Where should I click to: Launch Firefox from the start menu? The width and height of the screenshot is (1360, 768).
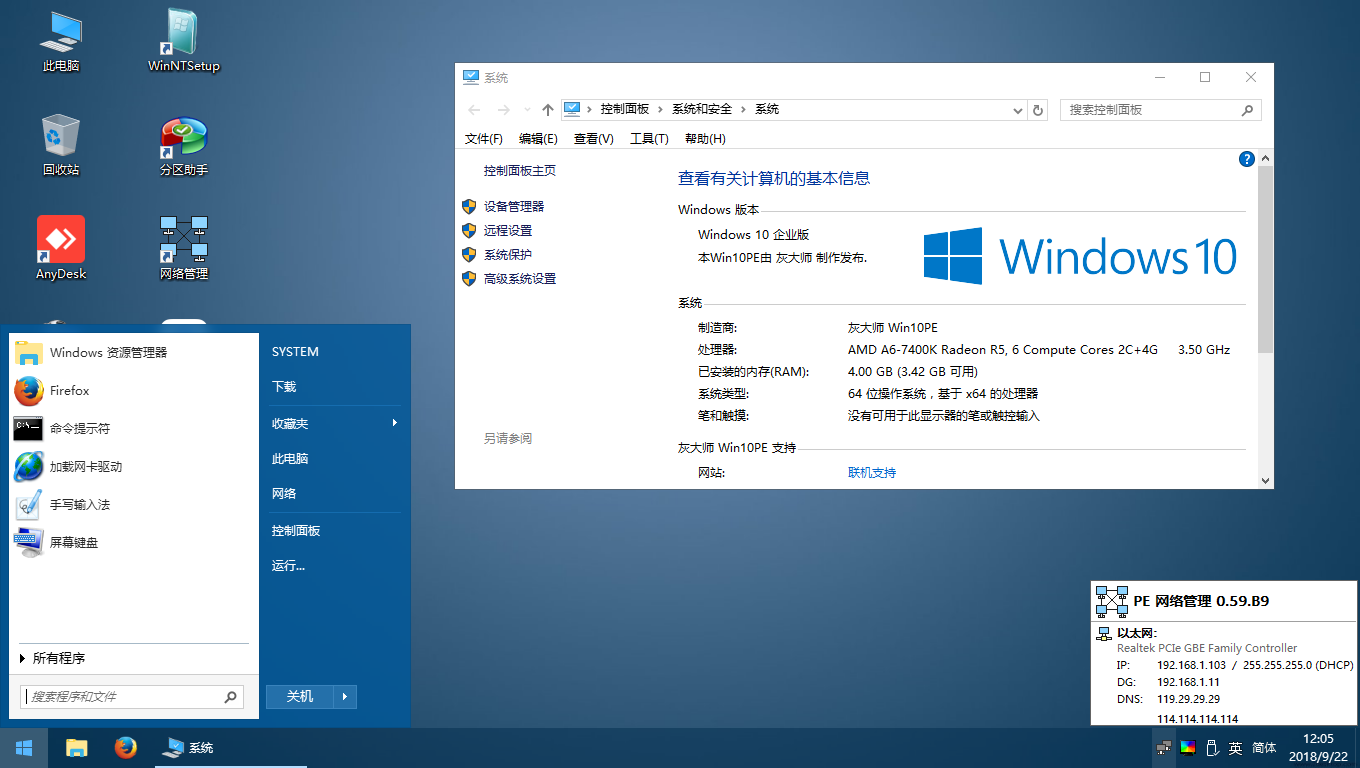coord(134,390)
